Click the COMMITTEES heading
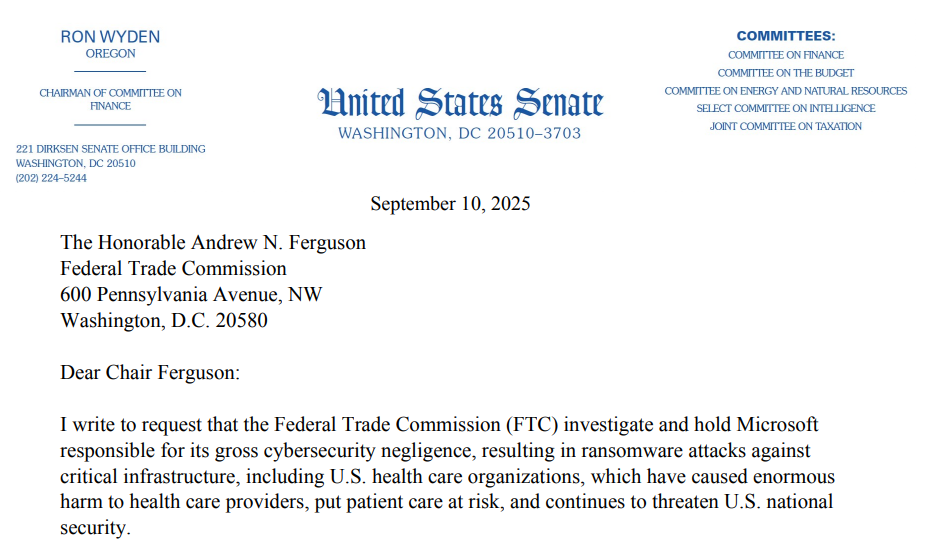 (x=786, y=36)
